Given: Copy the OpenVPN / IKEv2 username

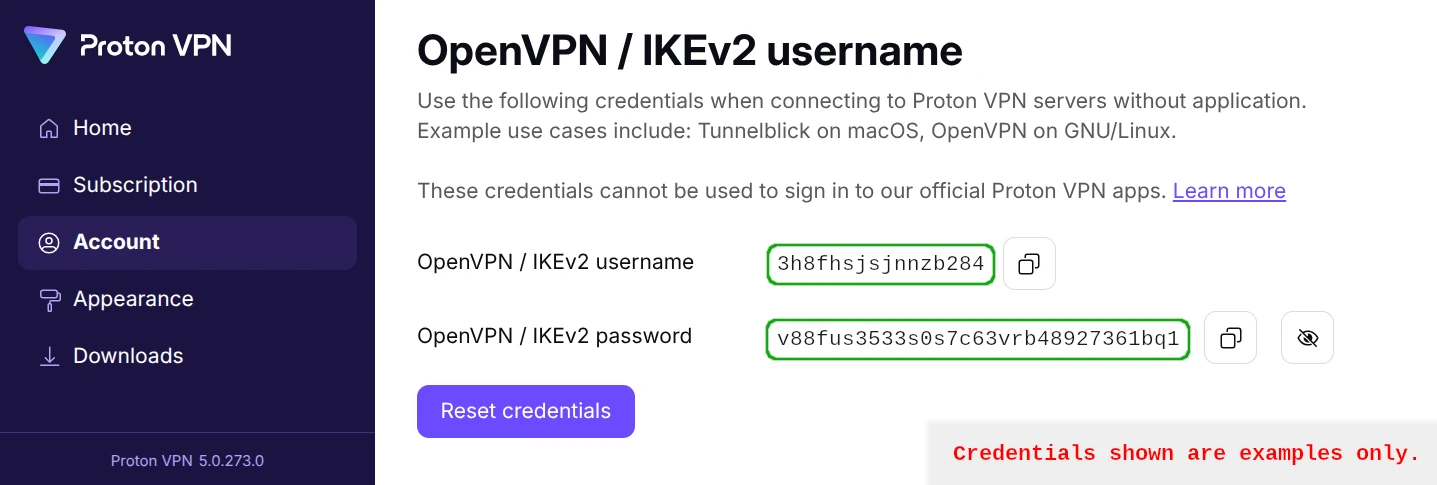Looking at the screenshot, I should click(1029, 264).
